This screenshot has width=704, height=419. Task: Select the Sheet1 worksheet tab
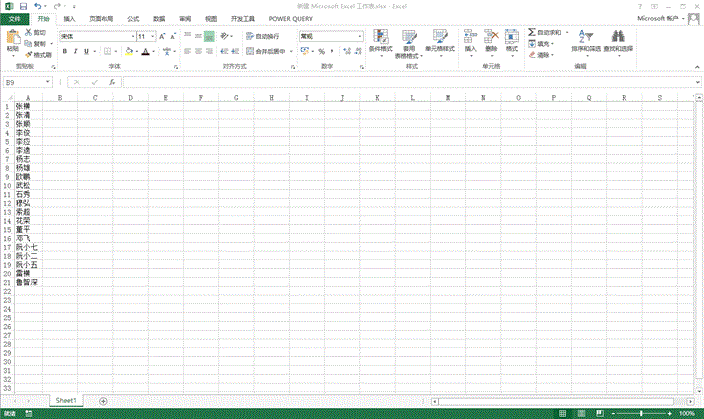[66, 400]
